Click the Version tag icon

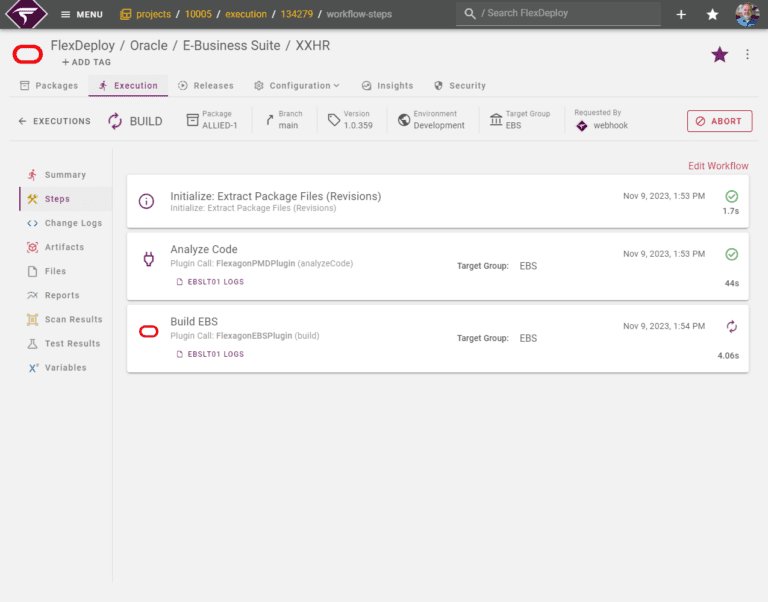coord(334,120)
